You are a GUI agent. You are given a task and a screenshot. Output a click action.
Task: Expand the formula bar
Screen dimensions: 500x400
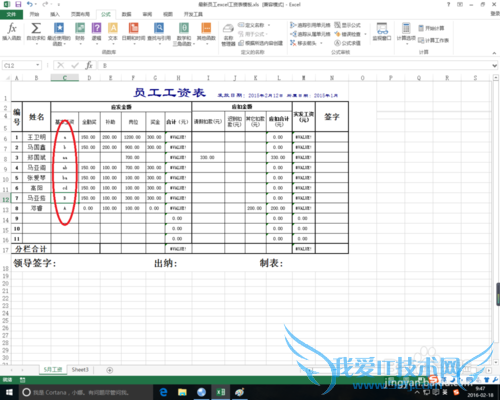pyautogui.click(x=495, y=66)
